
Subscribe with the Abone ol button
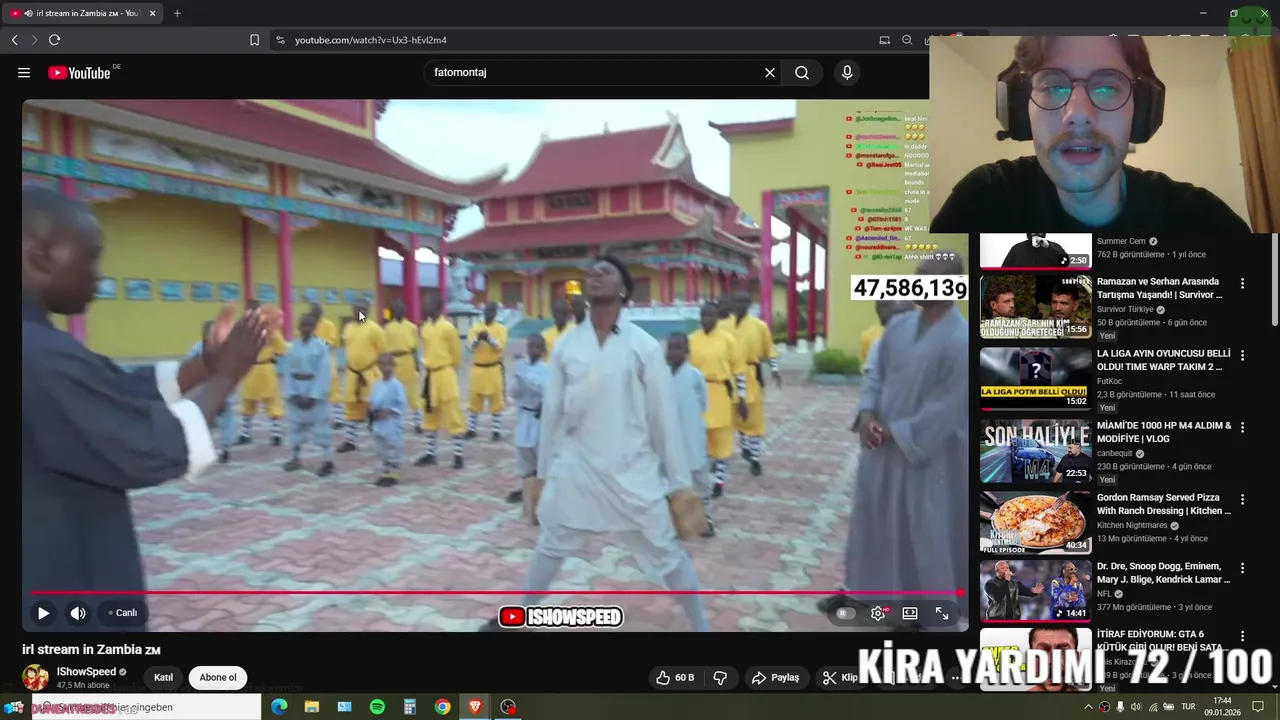tap(218, 677)
